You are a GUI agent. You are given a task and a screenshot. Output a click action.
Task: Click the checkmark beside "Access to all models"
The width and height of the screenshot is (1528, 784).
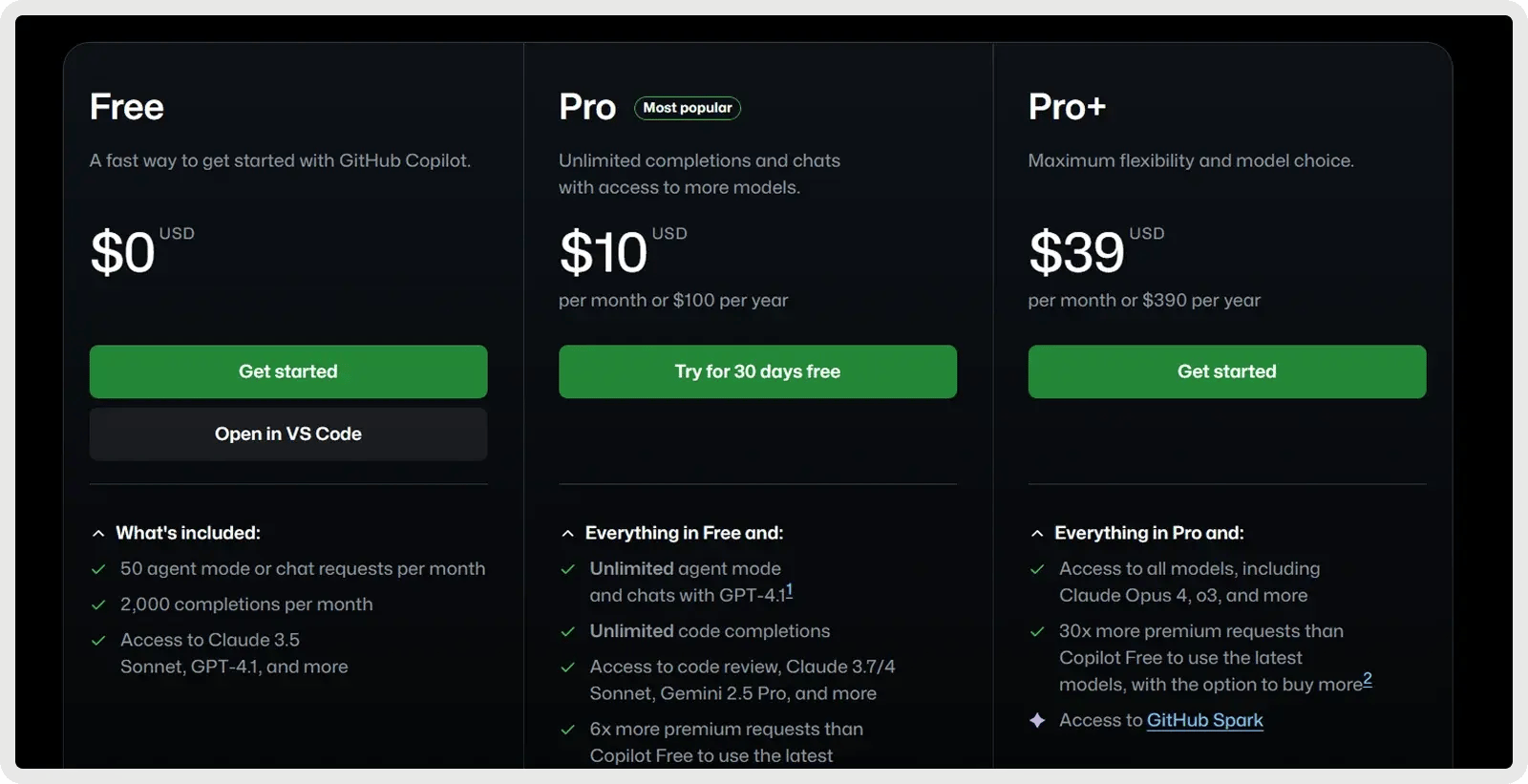1037,568
